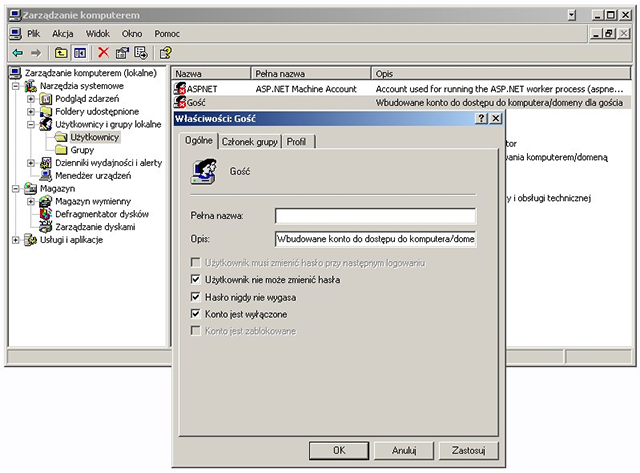
Task: Click the 'Pełna nazwa' text field
Action: click(375, 215)
